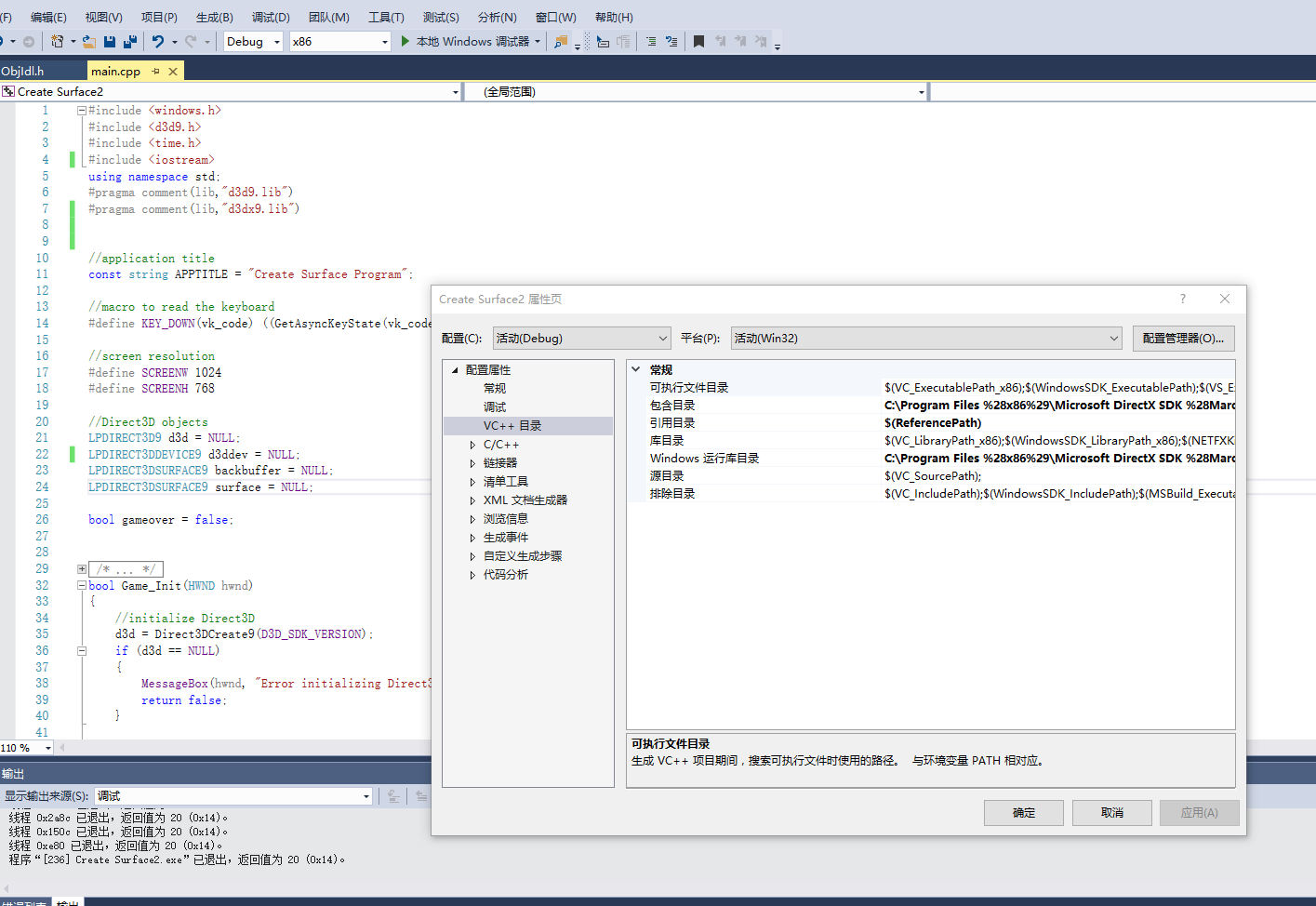Viewport: 1316px width, 906px height.
Task: Uncomment the selected lines icon
Action: tap(671, 41)
